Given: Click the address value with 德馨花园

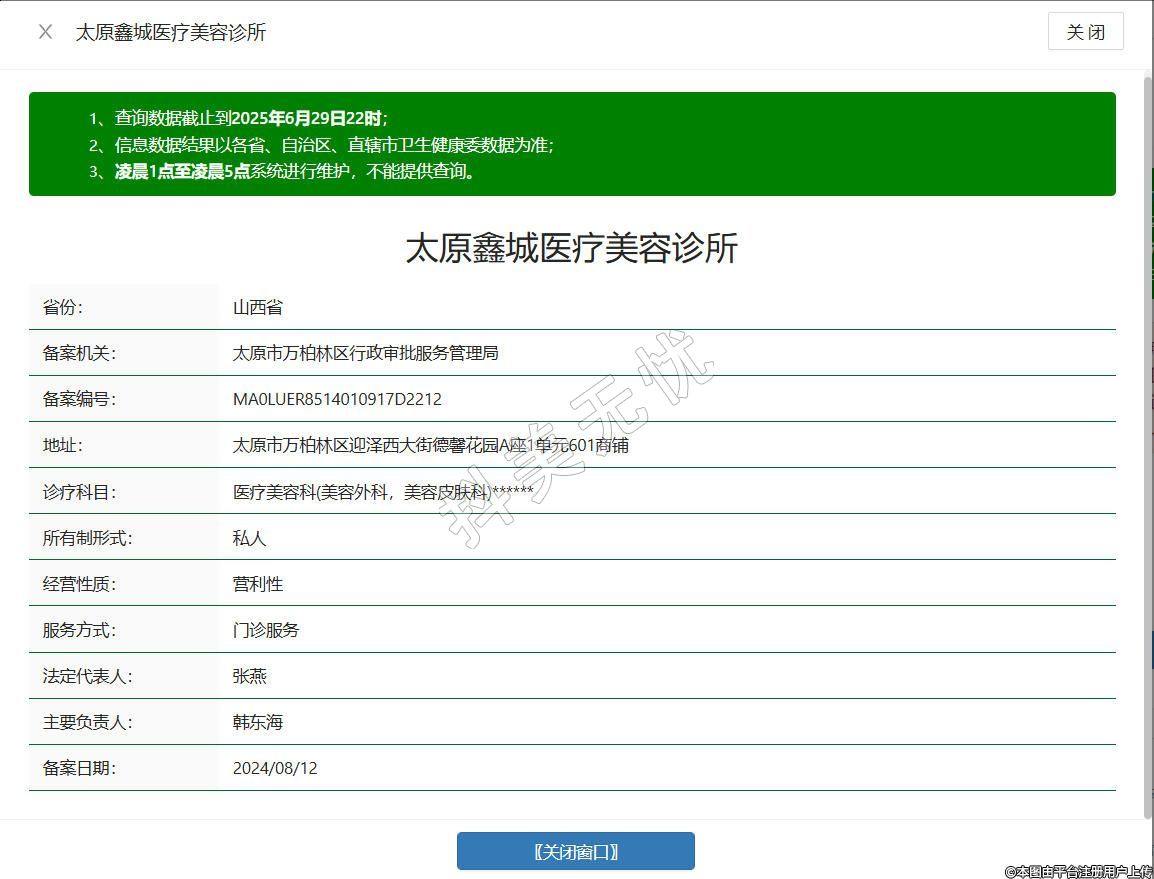Looking at the screenshot, I should pos(430,445).
